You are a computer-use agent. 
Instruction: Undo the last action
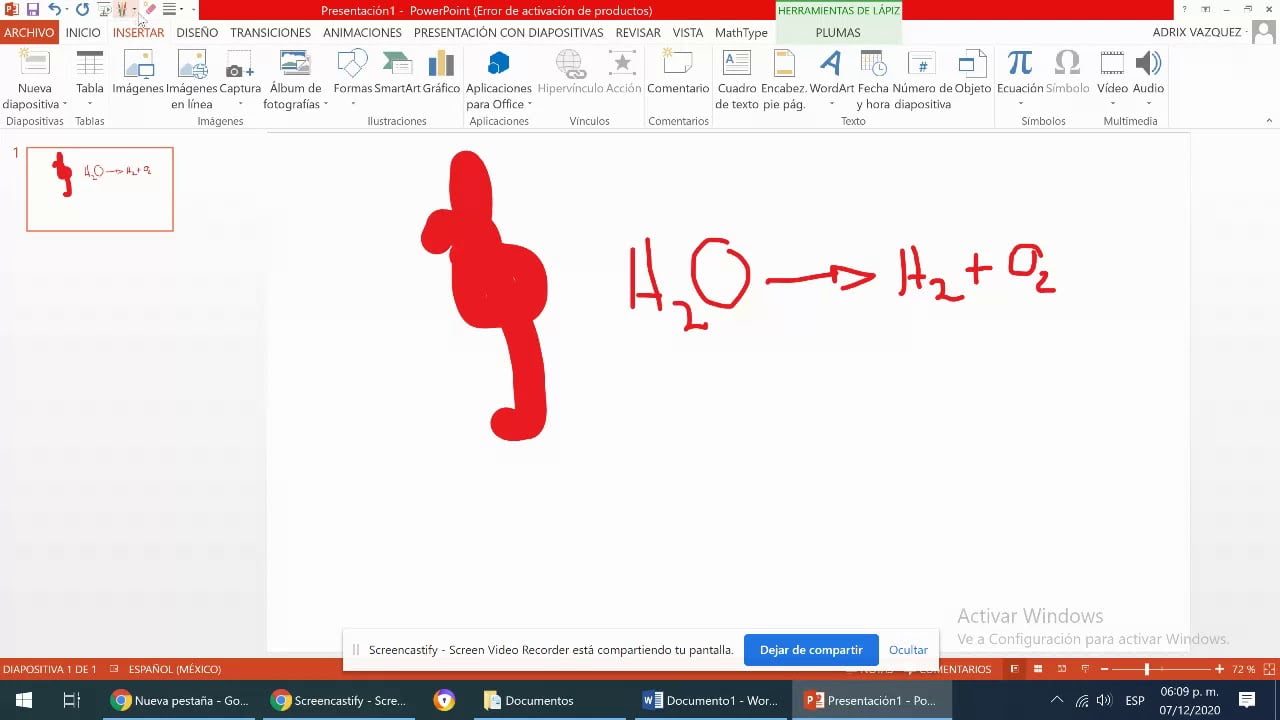pos(54,10)
